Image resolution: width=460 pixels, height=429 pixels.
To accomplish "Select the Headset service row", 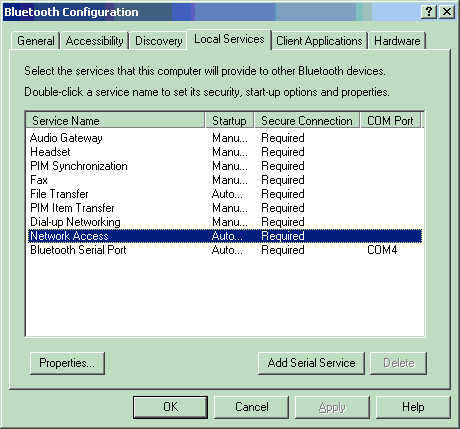I will 225,152.
